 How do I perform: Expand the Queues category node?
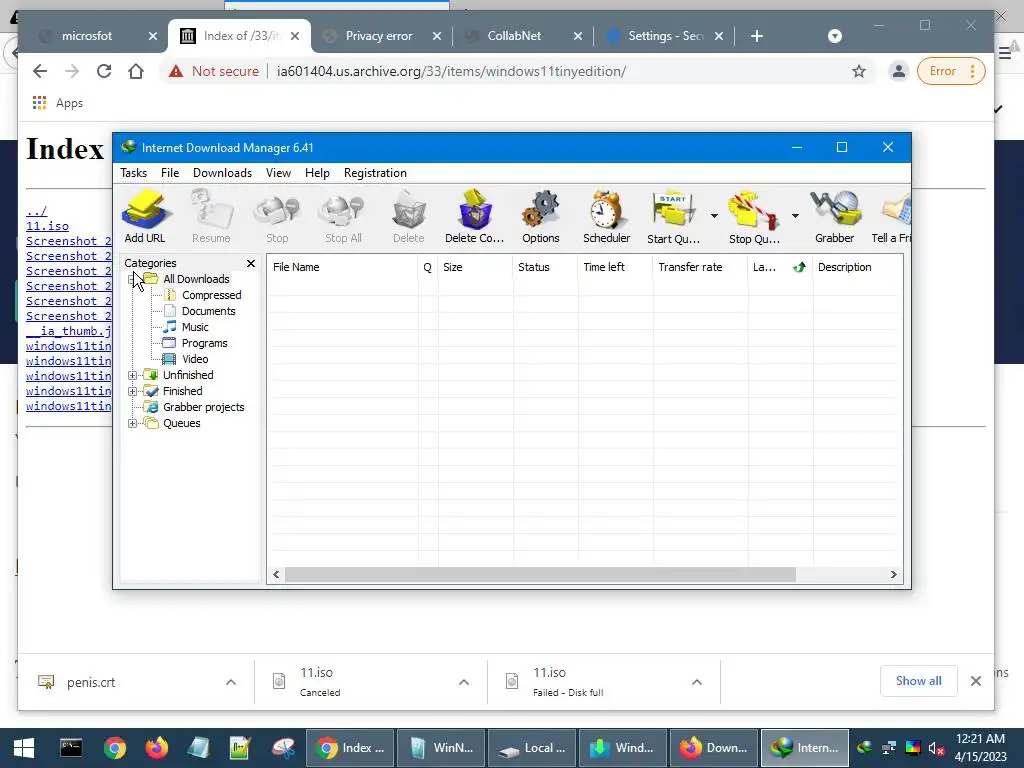(133, 423)
